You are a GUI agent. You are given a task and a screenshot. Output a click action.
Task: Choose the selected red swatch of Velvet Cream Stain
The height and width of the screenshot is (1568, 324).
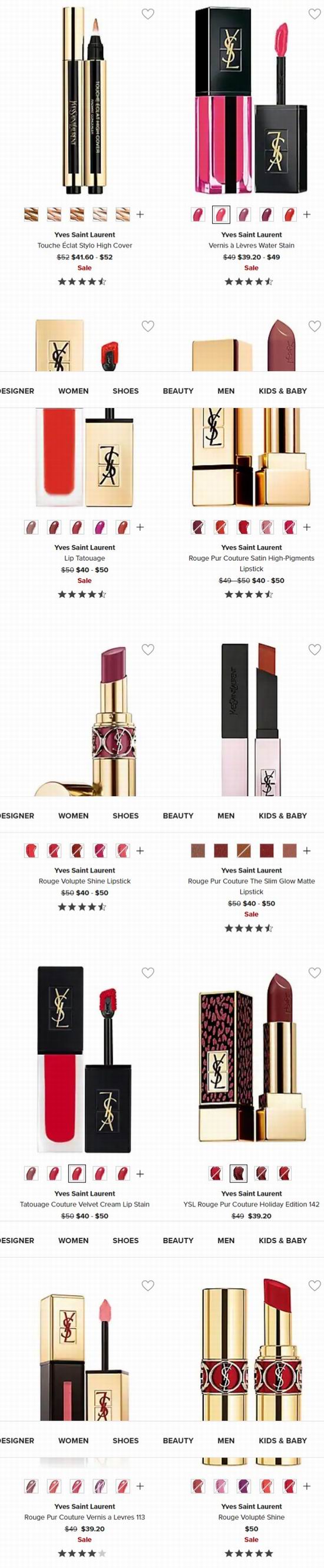(x=77, y=1173)
